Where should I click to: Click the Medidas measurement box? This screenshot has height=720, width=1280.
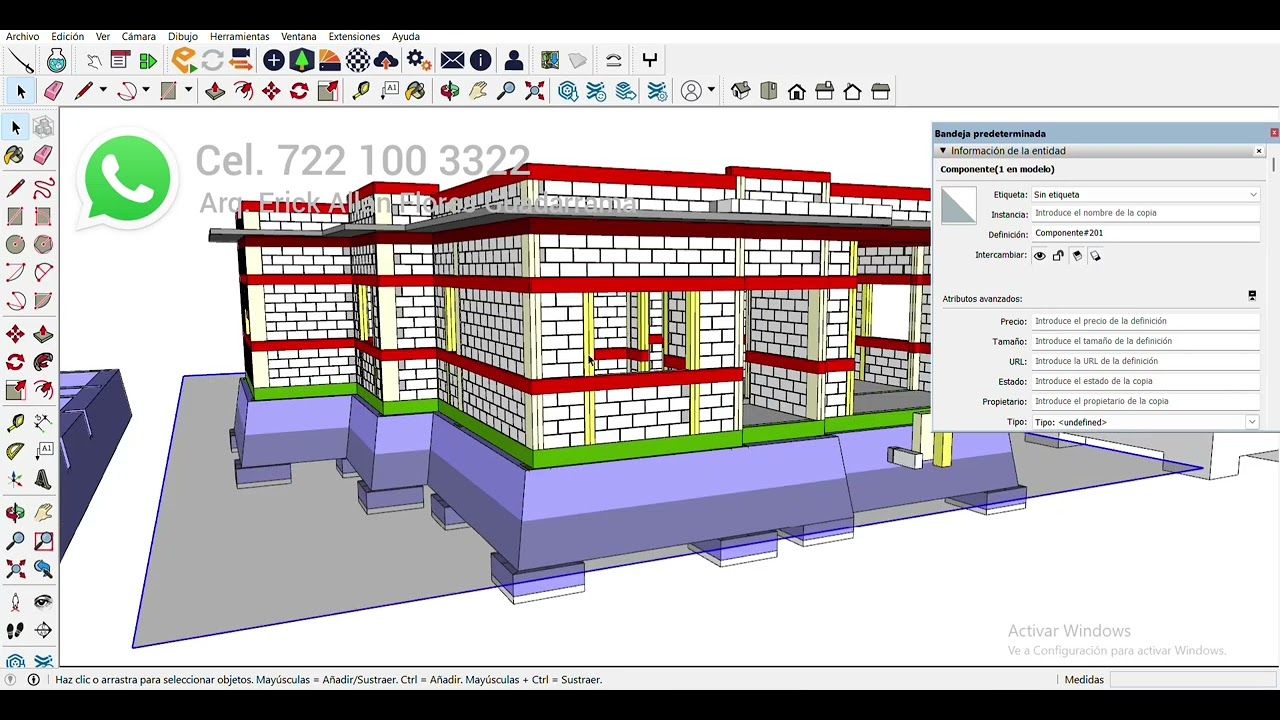coord(1193,679)
